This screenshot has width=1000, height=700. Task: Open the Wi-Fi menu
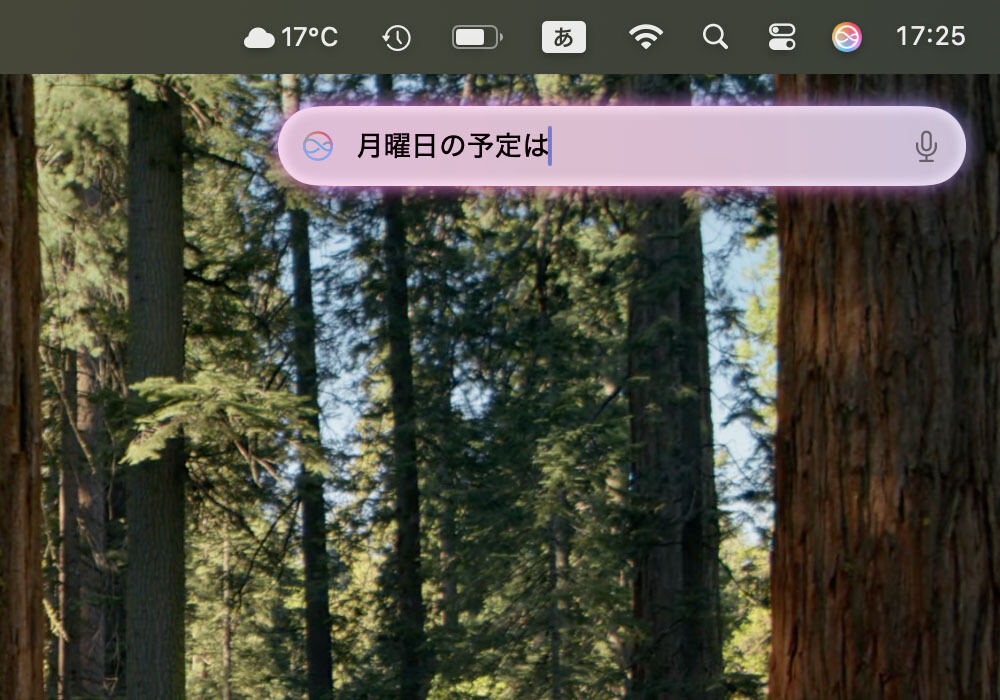[645, 37]
